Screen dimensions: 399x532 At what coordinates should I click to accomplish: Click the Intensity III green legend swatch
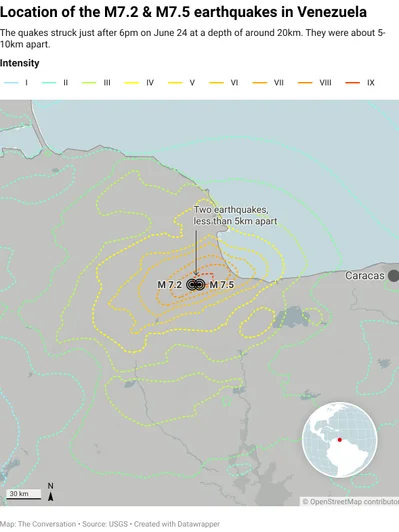[x=89, y=83]
